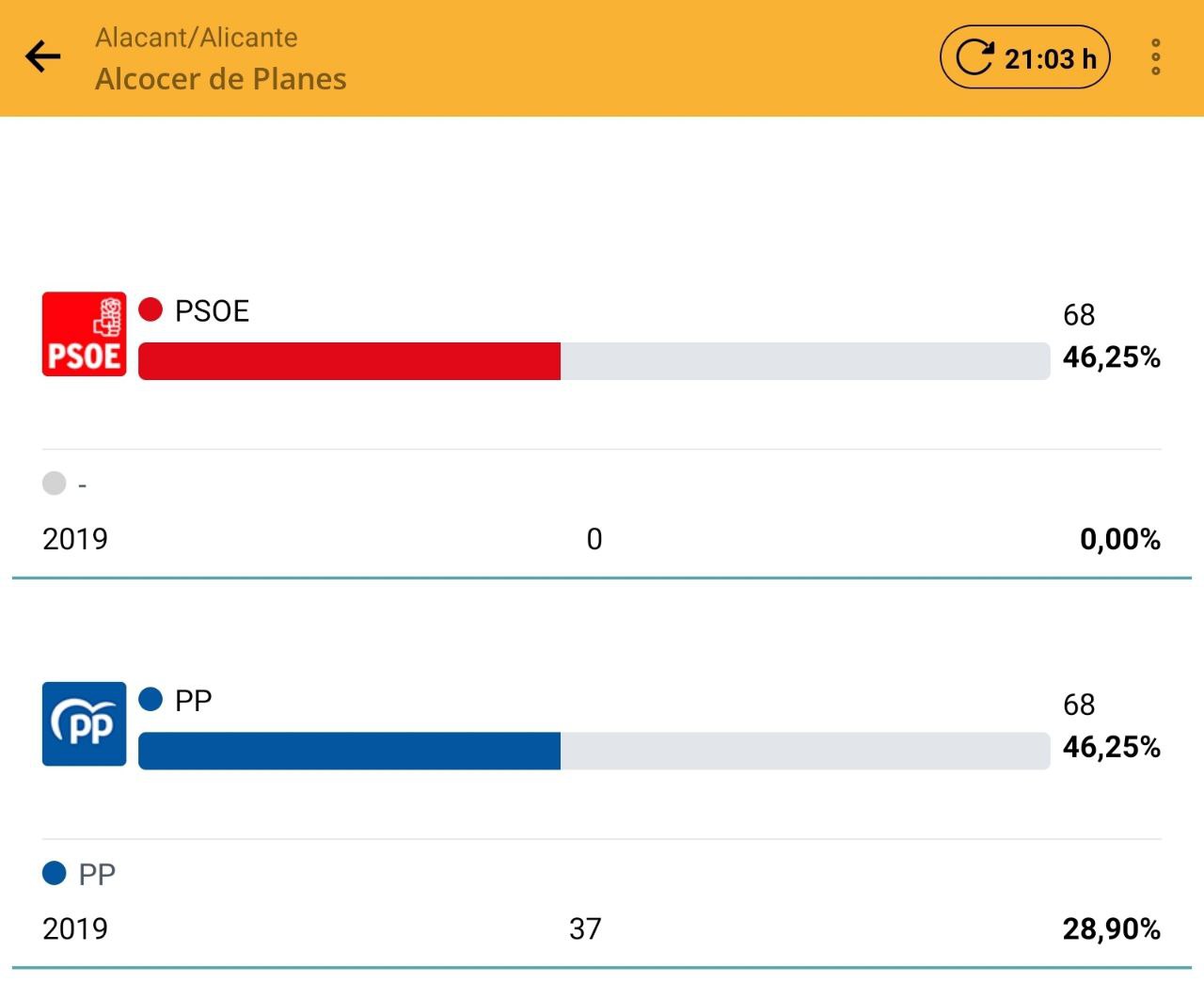Tap the blue PP party logo
This screenshot has width=1204, height=999.
[84, 723]
